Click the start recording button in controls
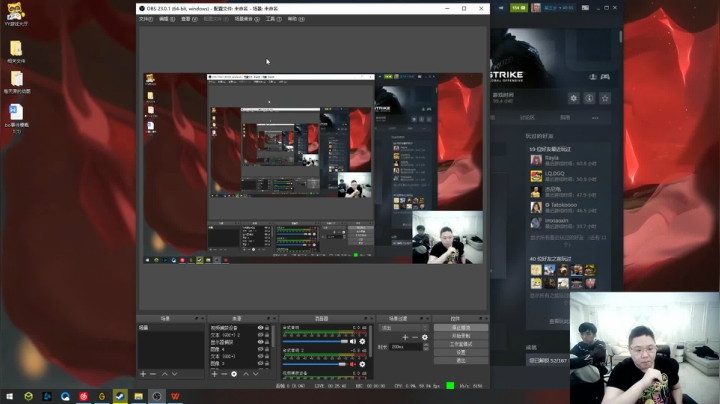 point(461,336)
